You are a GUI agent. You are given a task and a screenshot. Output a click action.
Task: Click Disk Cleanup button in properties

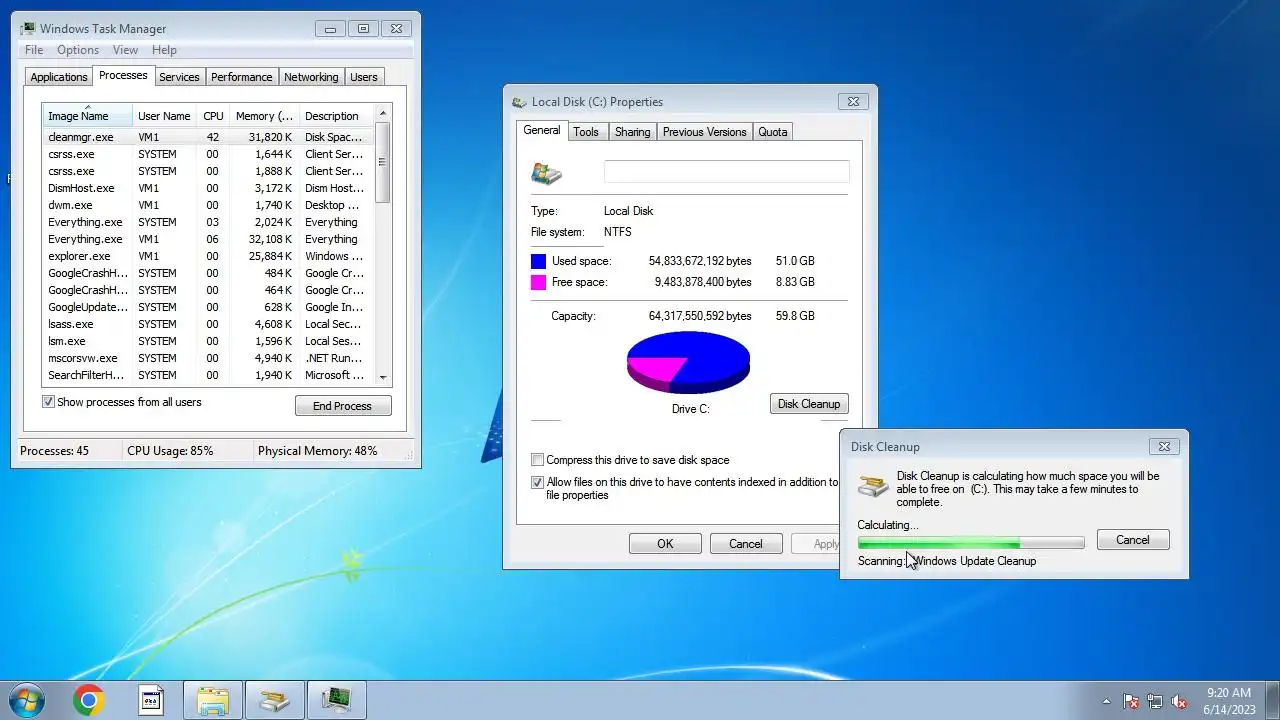click(x=809, y=404)
